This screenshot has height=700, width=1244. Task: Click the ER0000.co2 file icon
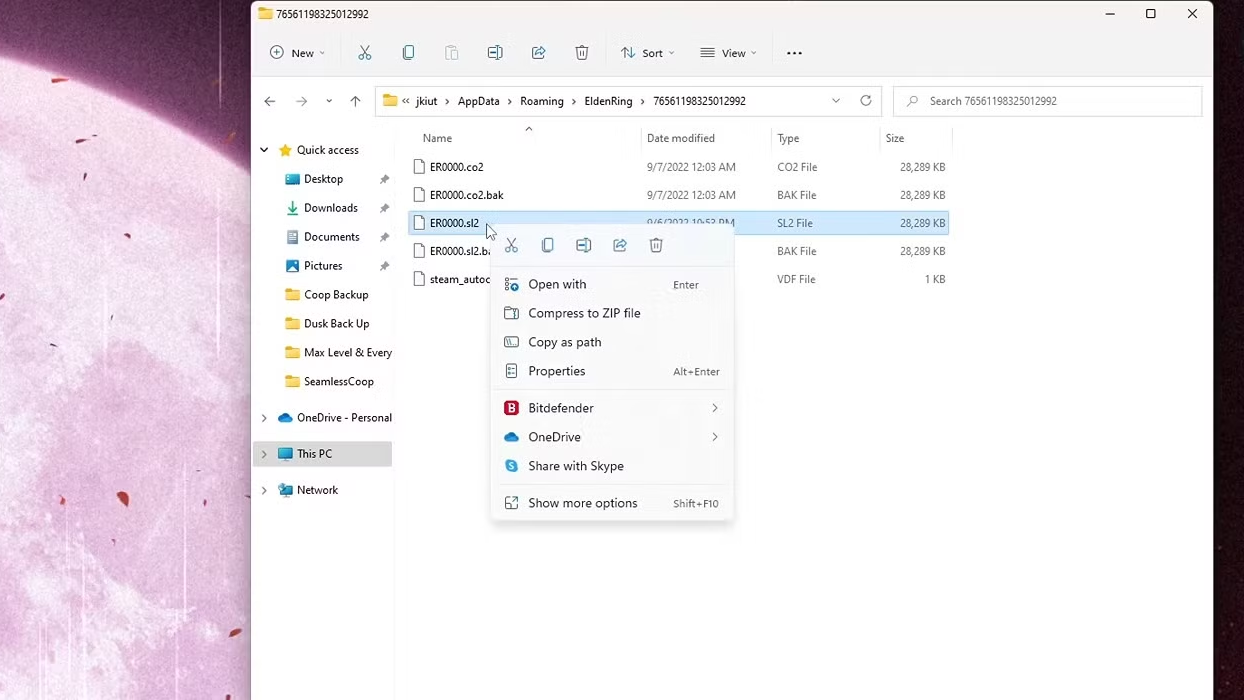tap(420, 167)
